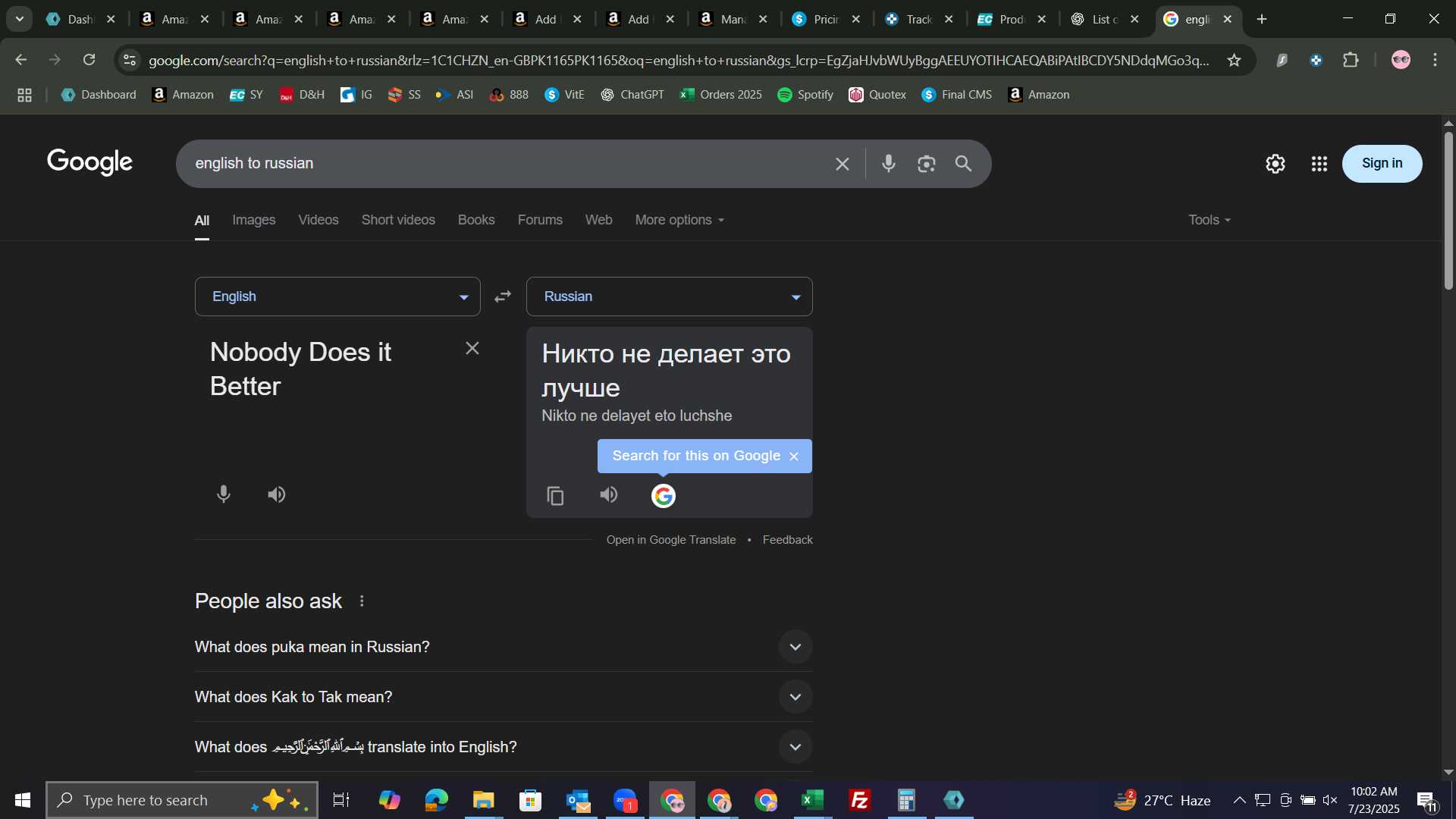1456x819 pixels.
Task: Open search by image camera icon
Action: [x=926, y=164]
